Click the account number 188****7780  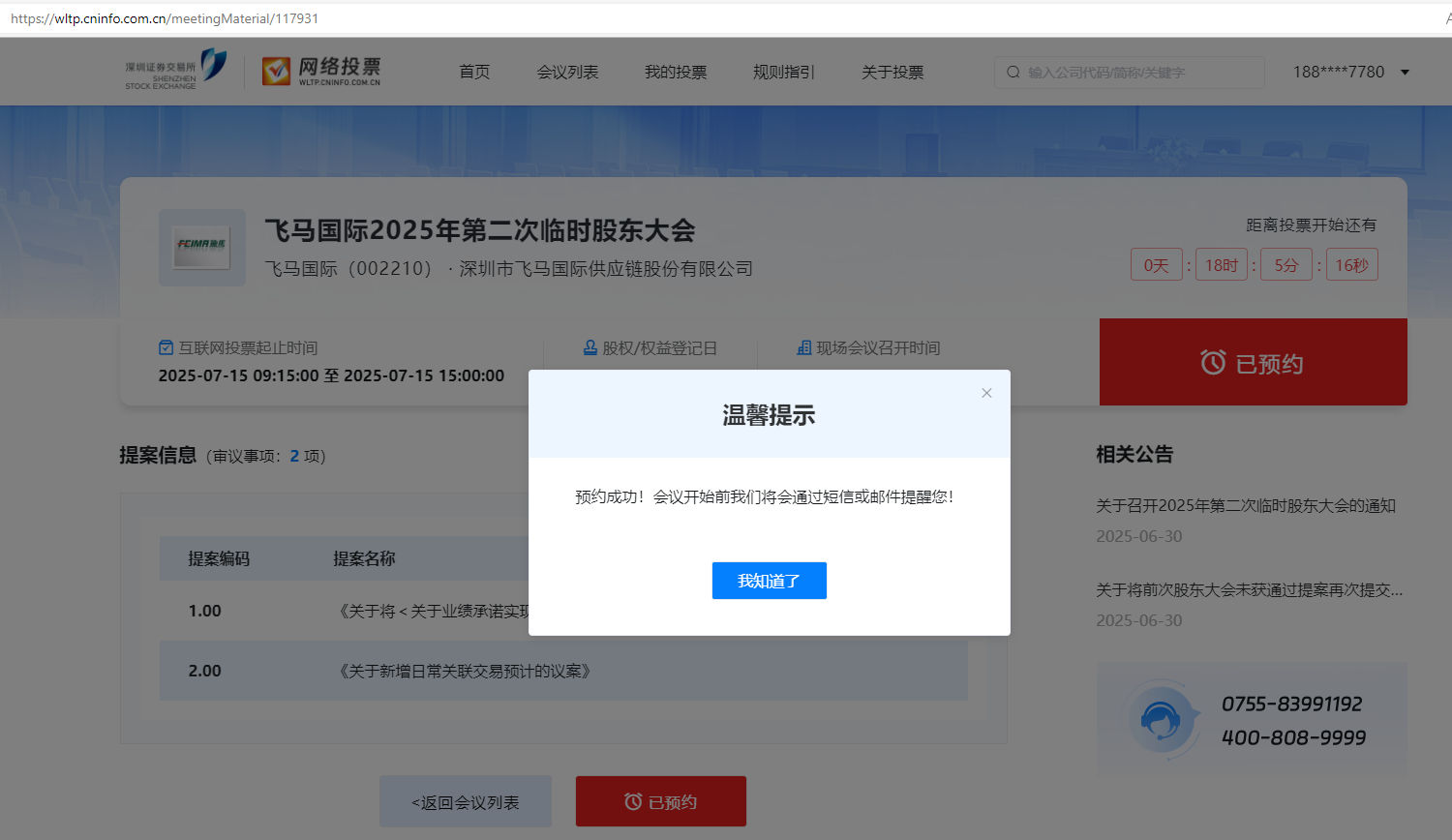pos(1339,73)
